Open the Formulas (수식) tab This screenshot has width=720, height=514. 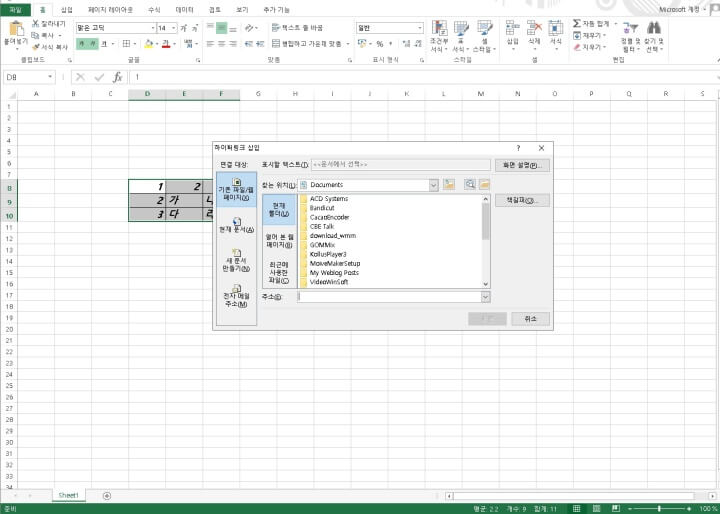tap(154, 10)
